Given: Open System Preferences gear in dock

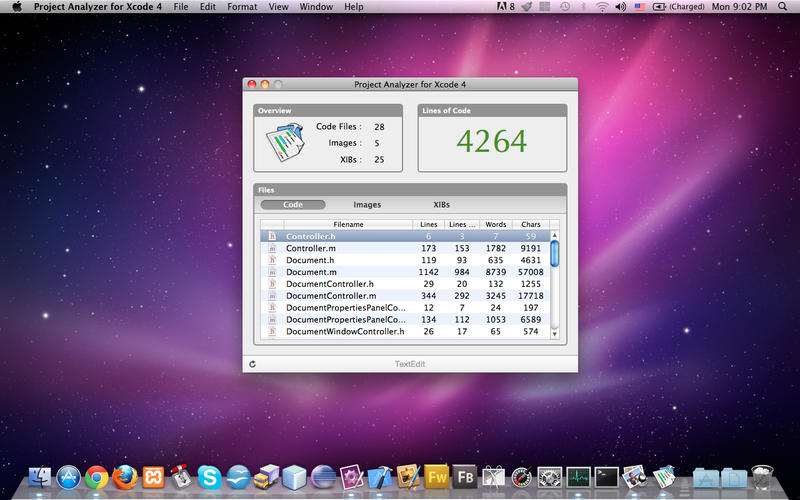Looking at the screenshot, I should (549, 478).
